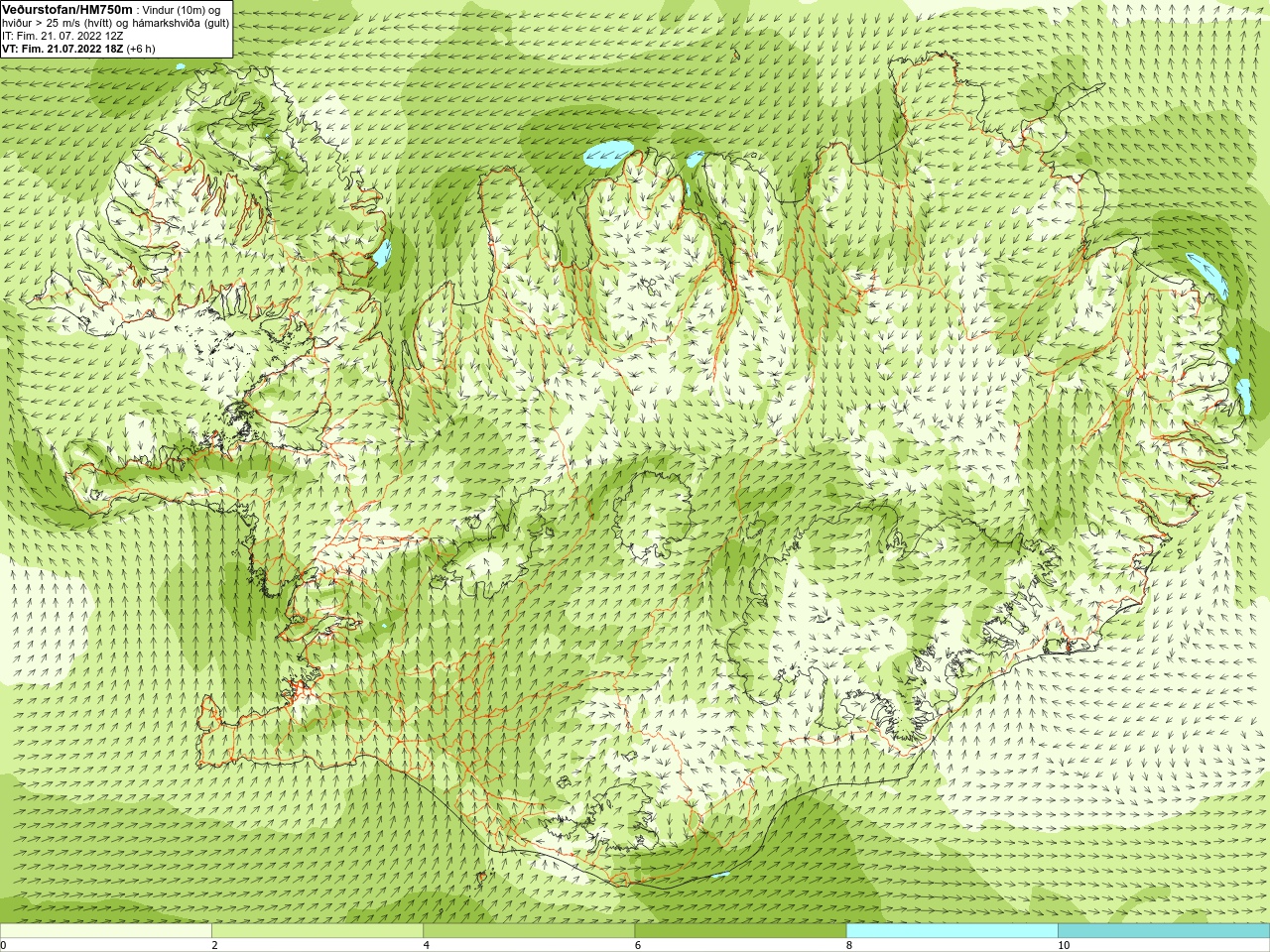Click the scale label '8'
Screen dimensions: 1270x952
(x=849, y=945)
